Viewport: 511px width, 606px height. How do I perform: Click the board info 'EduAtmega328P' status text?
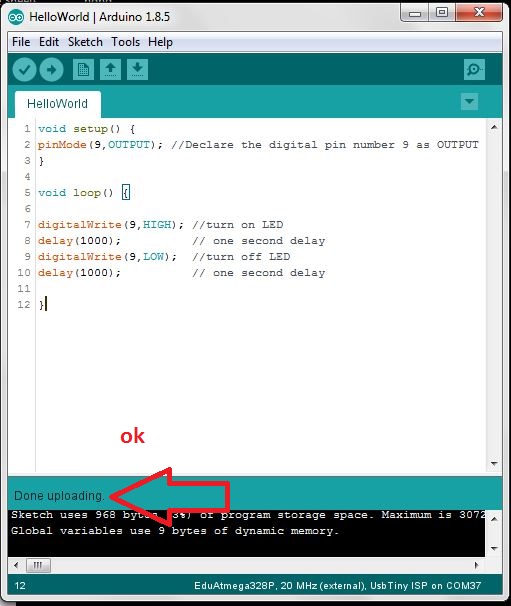[x=337, y=586]
